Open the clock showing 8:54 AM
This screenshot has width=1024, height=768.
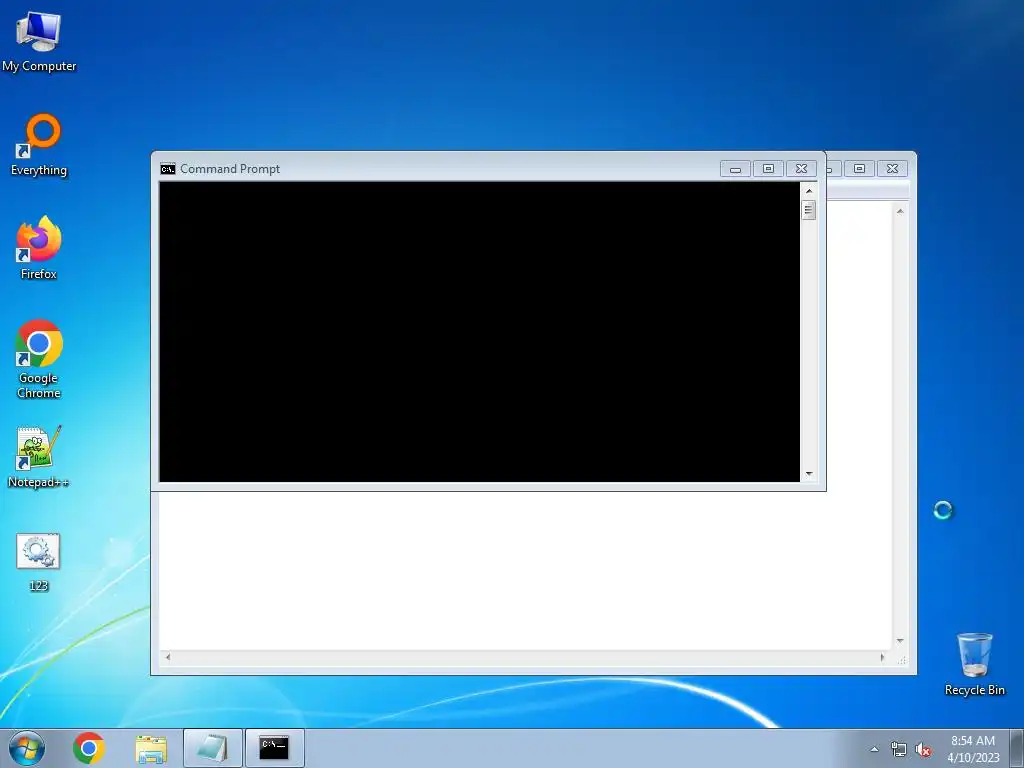pos(973,749)
